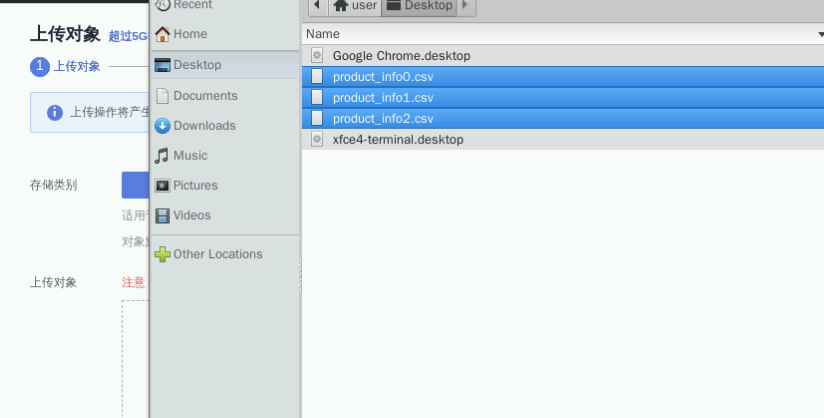Select the Google Chrome.desktop file

click(x=401, y=56)
